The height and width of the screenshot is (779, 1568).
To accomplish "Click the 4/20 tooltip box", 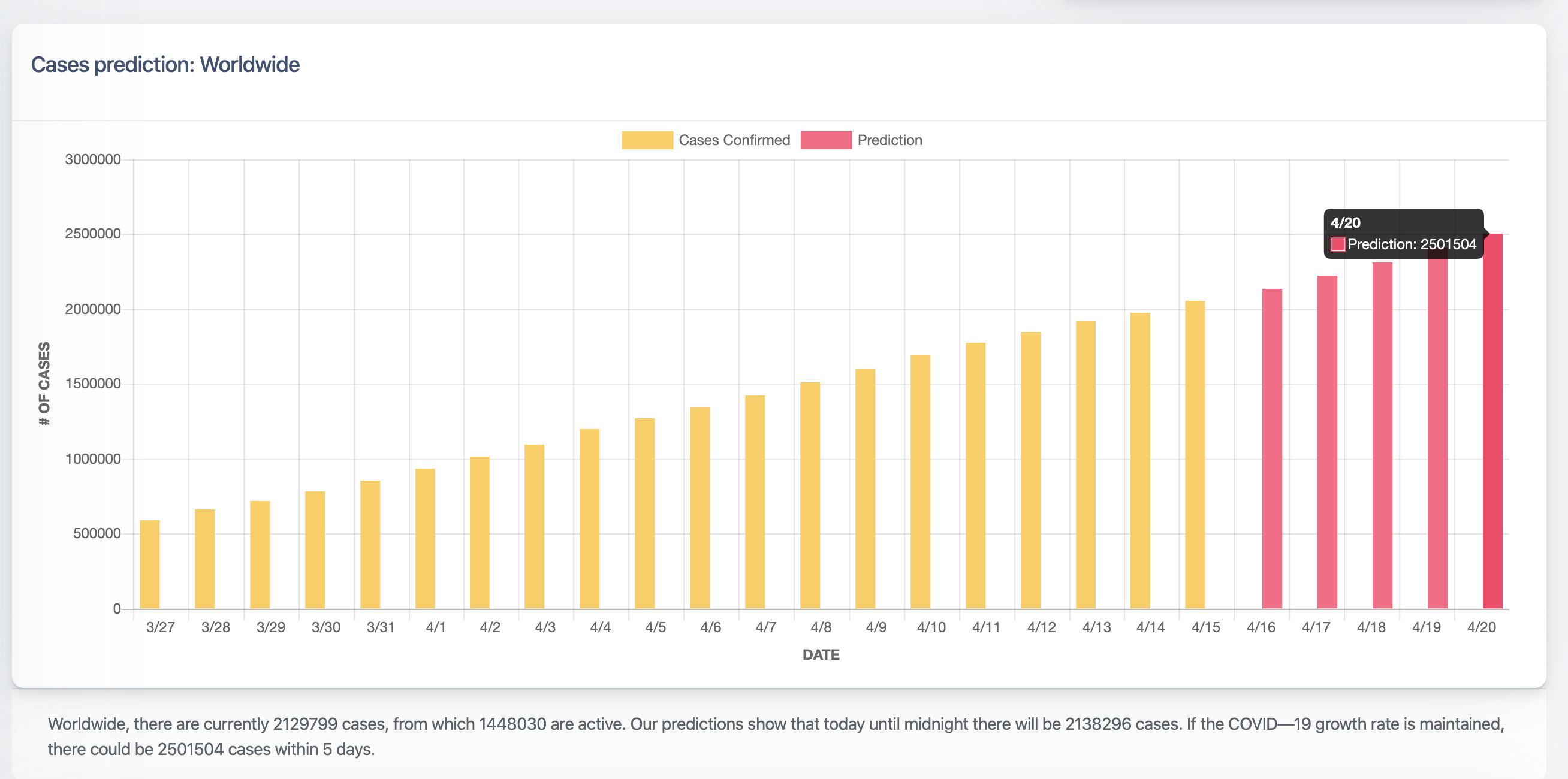I will pyautogui.click(x=1403, y=234).
